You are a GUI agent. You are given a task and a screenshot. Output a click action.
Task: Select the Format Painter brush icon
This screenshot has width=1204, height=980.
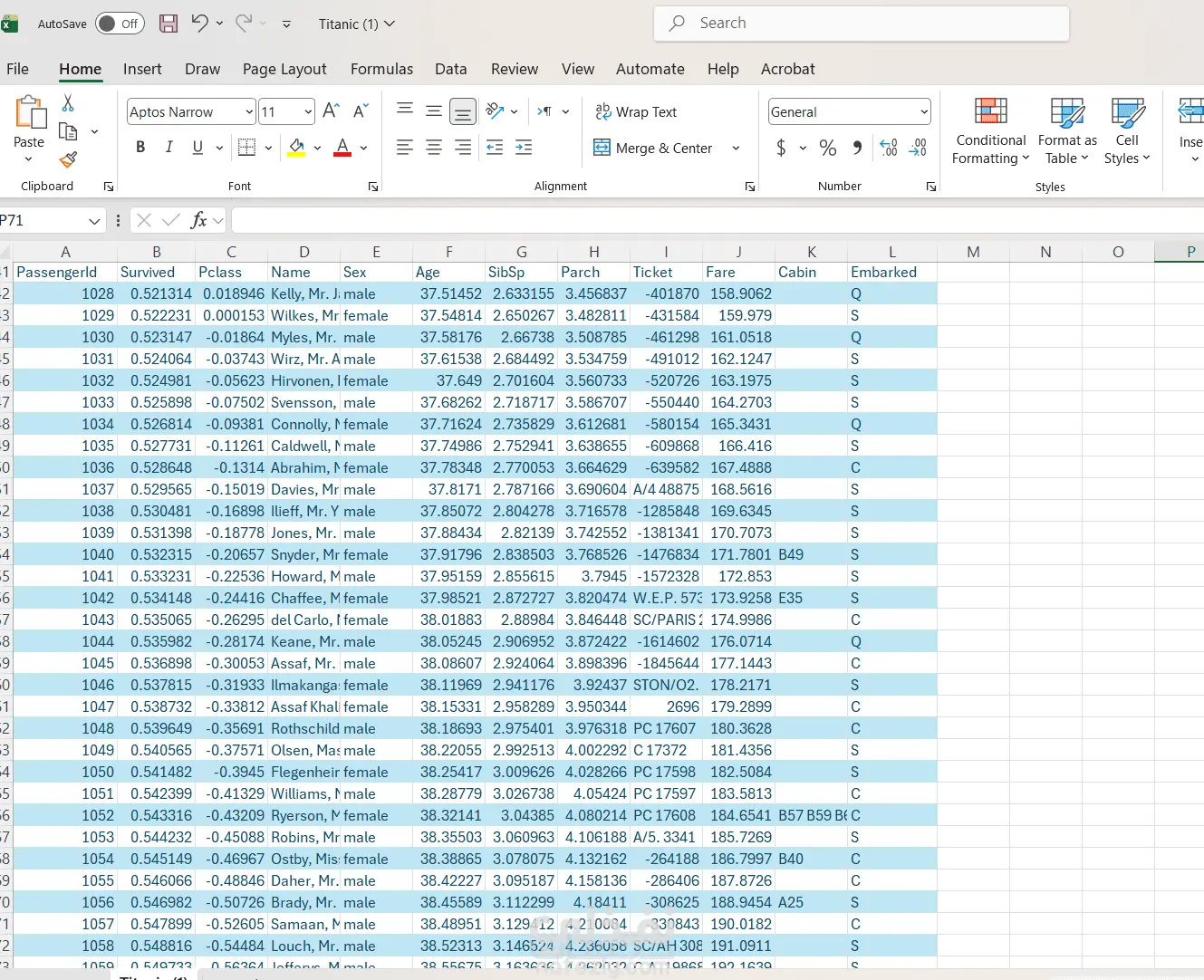click(68, 160)
